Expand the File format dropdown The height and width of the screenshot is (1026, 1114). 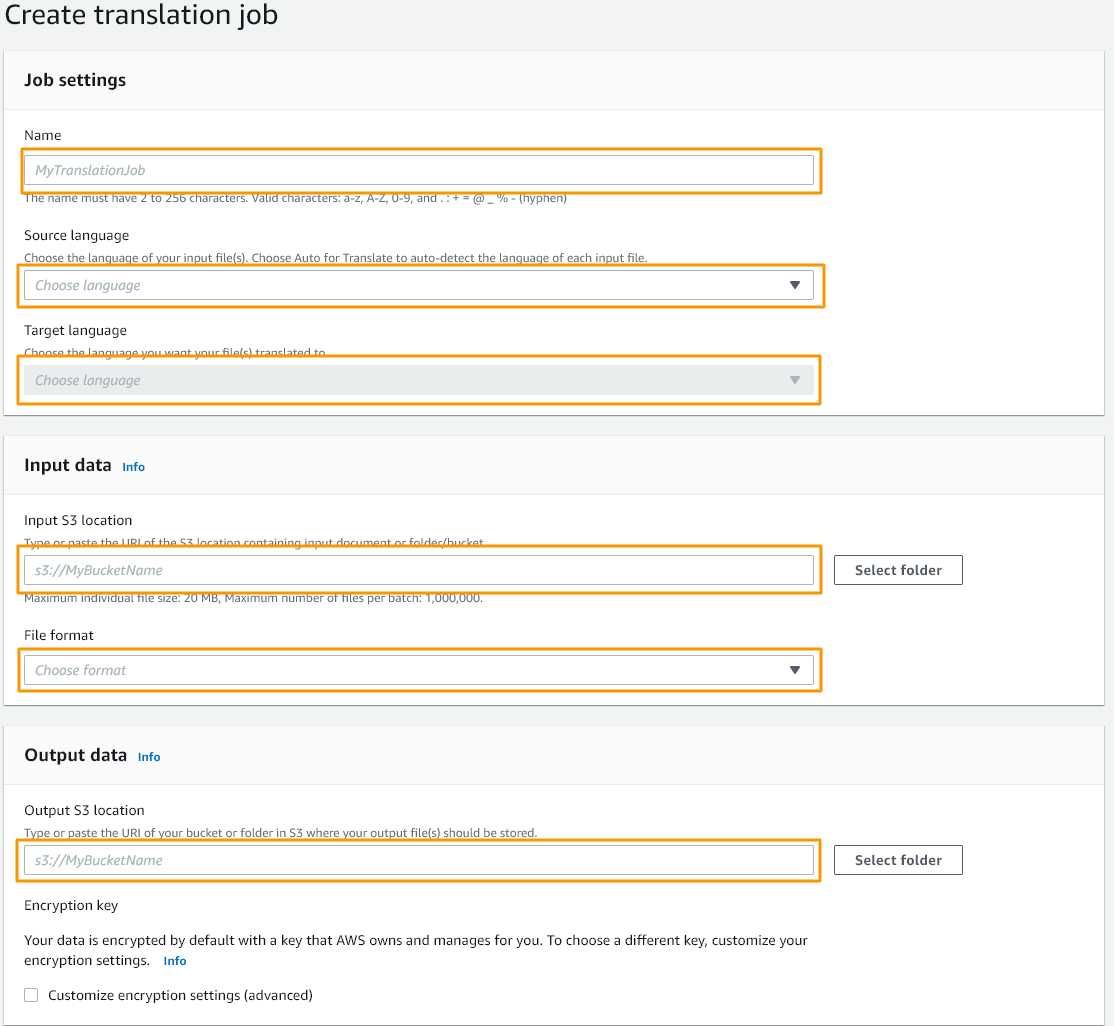[x=420, y=669]
